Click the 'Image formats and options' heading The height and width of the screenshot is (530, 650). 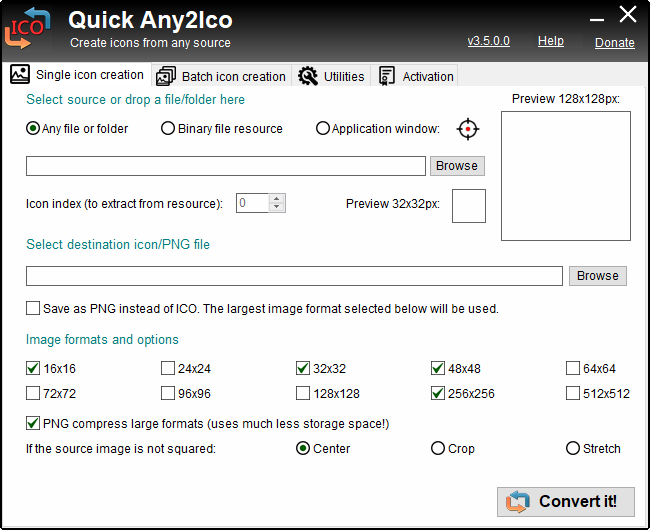102,339
